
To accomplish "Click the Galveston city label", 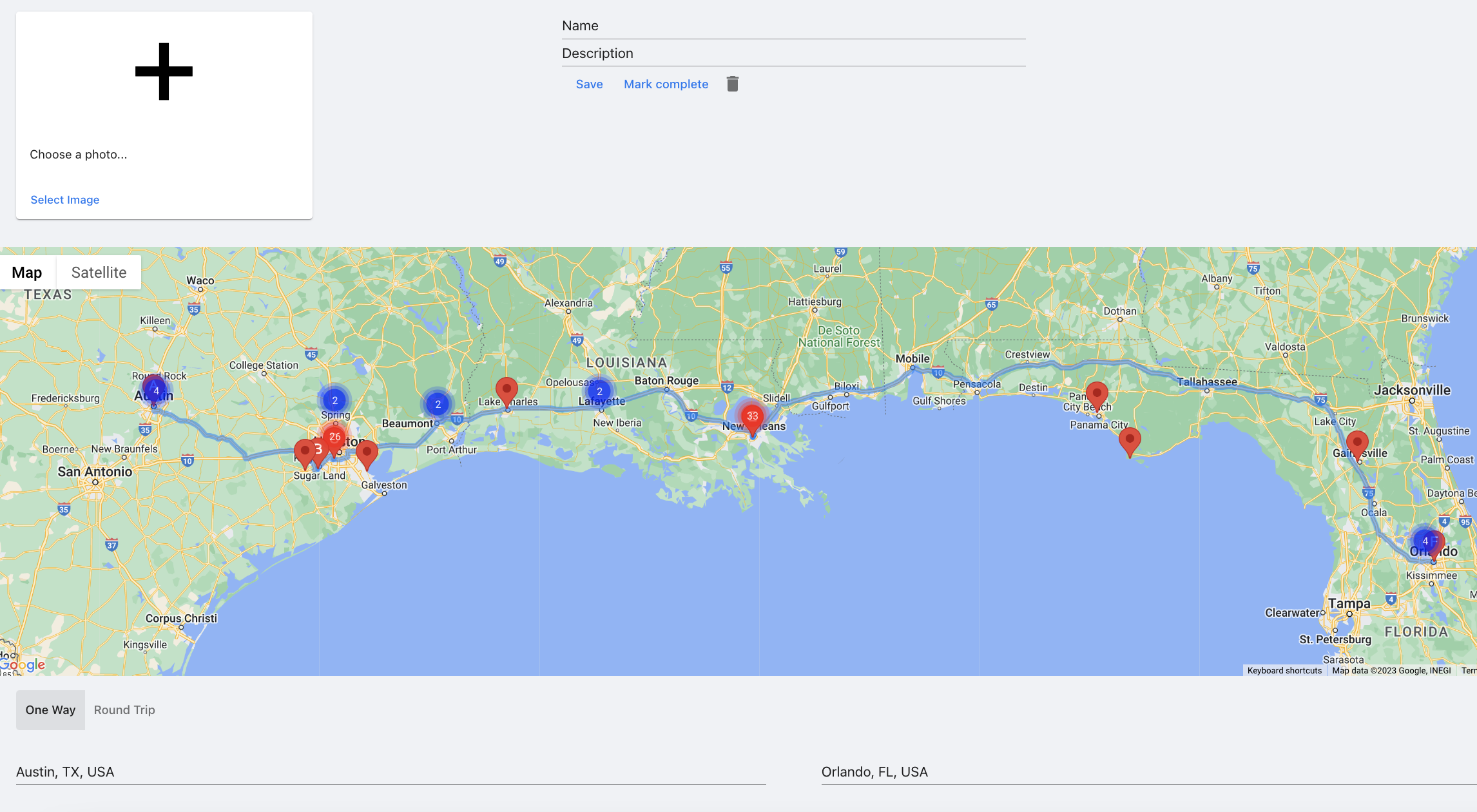I will [x=384, y=485].
